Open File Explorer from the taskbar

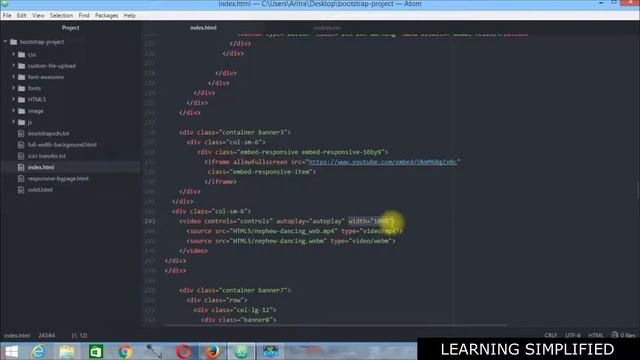[x=67, y=351]
